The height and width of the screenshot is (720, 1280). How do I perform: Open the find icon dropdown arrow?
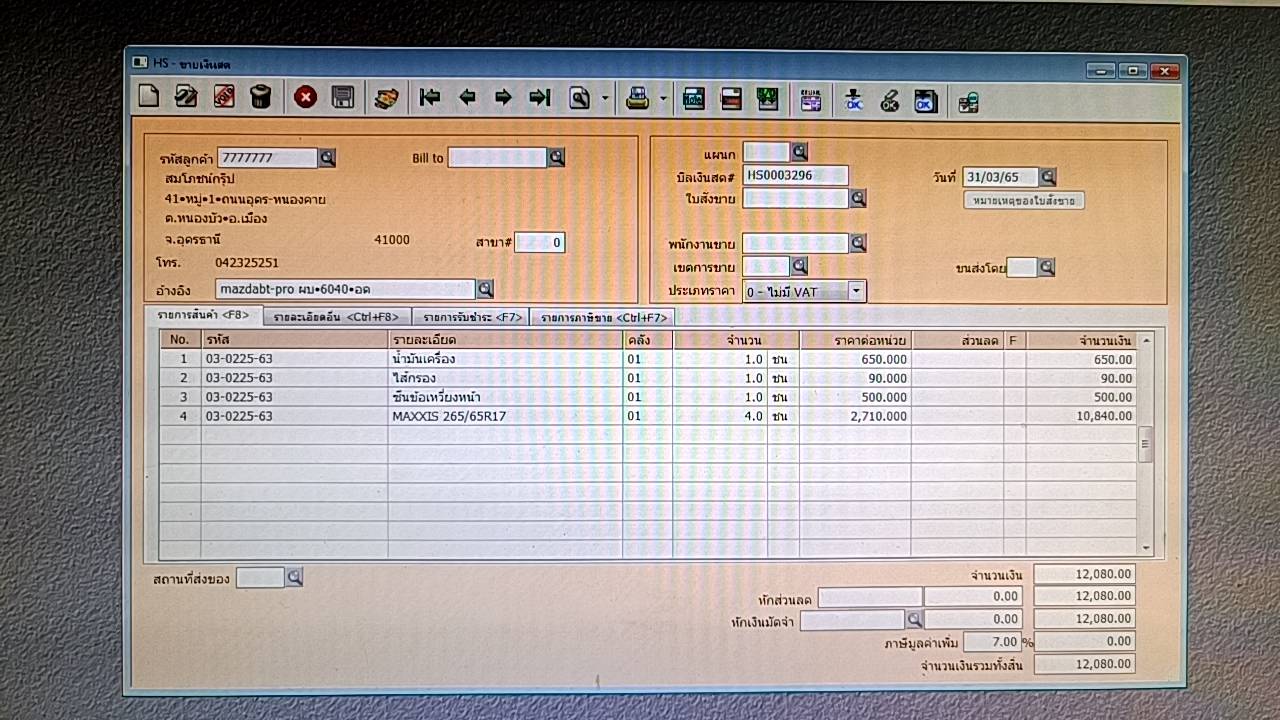(x=605, y=98)
